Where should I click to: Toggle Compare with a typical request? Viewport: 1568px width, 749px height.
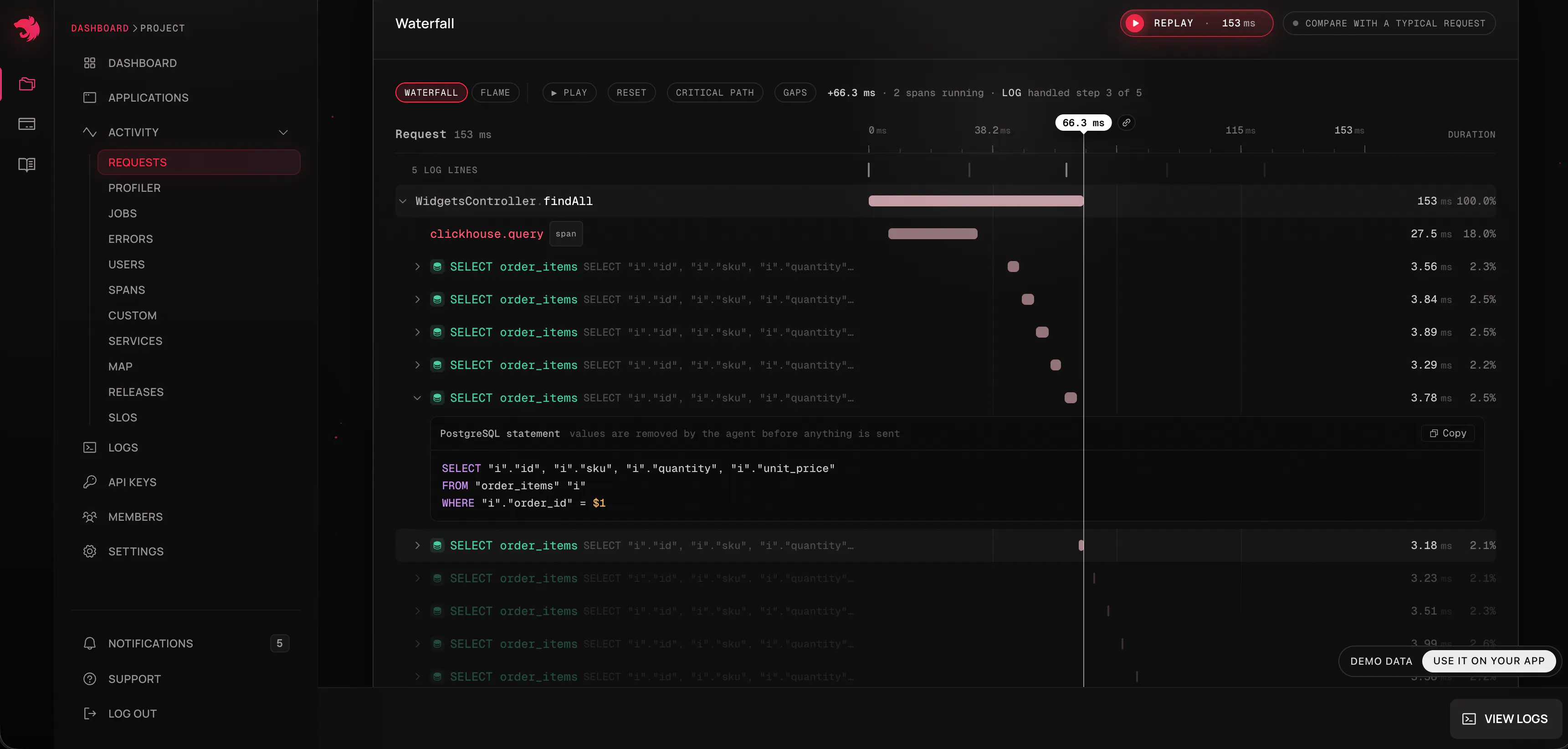1389,23
